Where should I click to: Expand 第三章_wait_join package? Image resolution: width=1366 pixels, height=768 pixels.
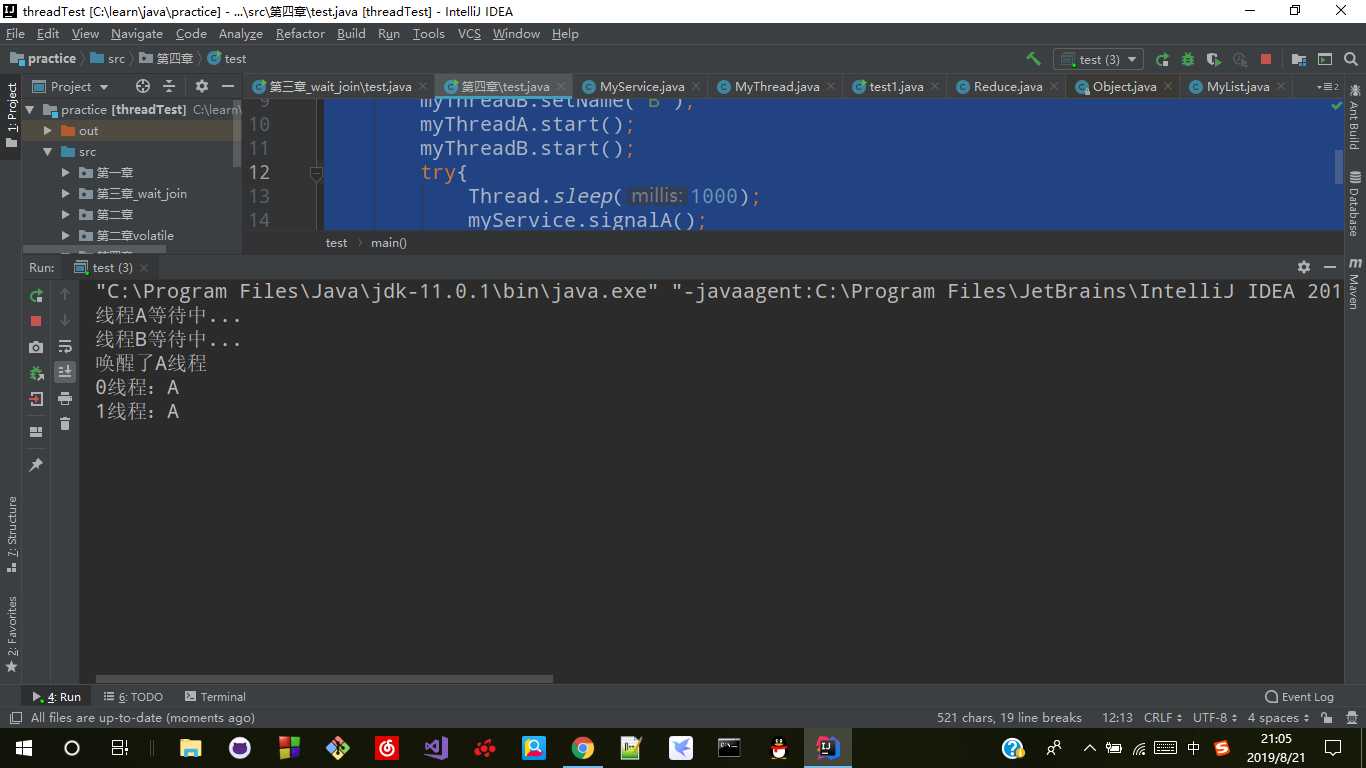(65, 194)
